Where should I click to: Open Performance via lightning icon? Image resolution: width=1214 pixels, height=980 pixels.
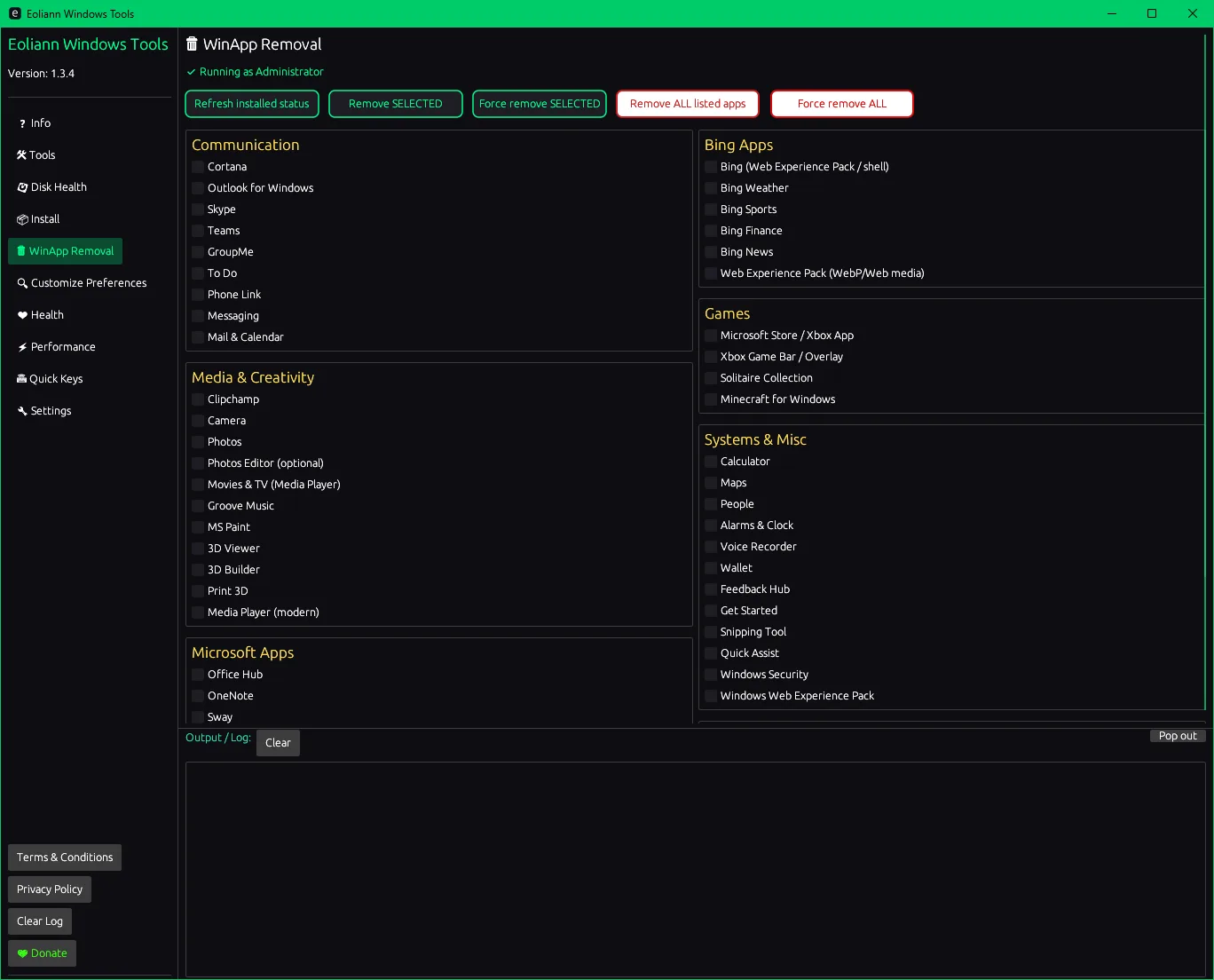pos(22,347)
